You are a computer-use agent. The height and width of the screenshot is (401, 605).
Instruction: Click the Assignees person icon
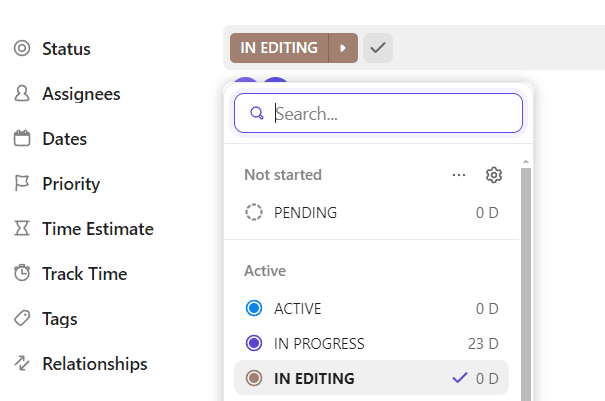[x=21, y=94]
